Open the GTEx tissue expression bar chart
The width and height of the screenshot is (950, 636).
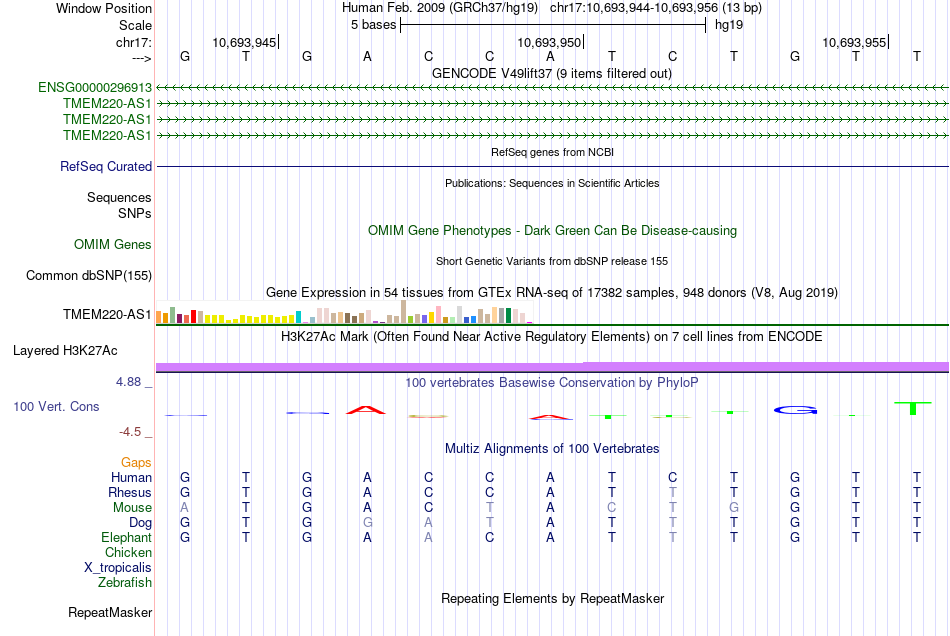tap(344, 313)
